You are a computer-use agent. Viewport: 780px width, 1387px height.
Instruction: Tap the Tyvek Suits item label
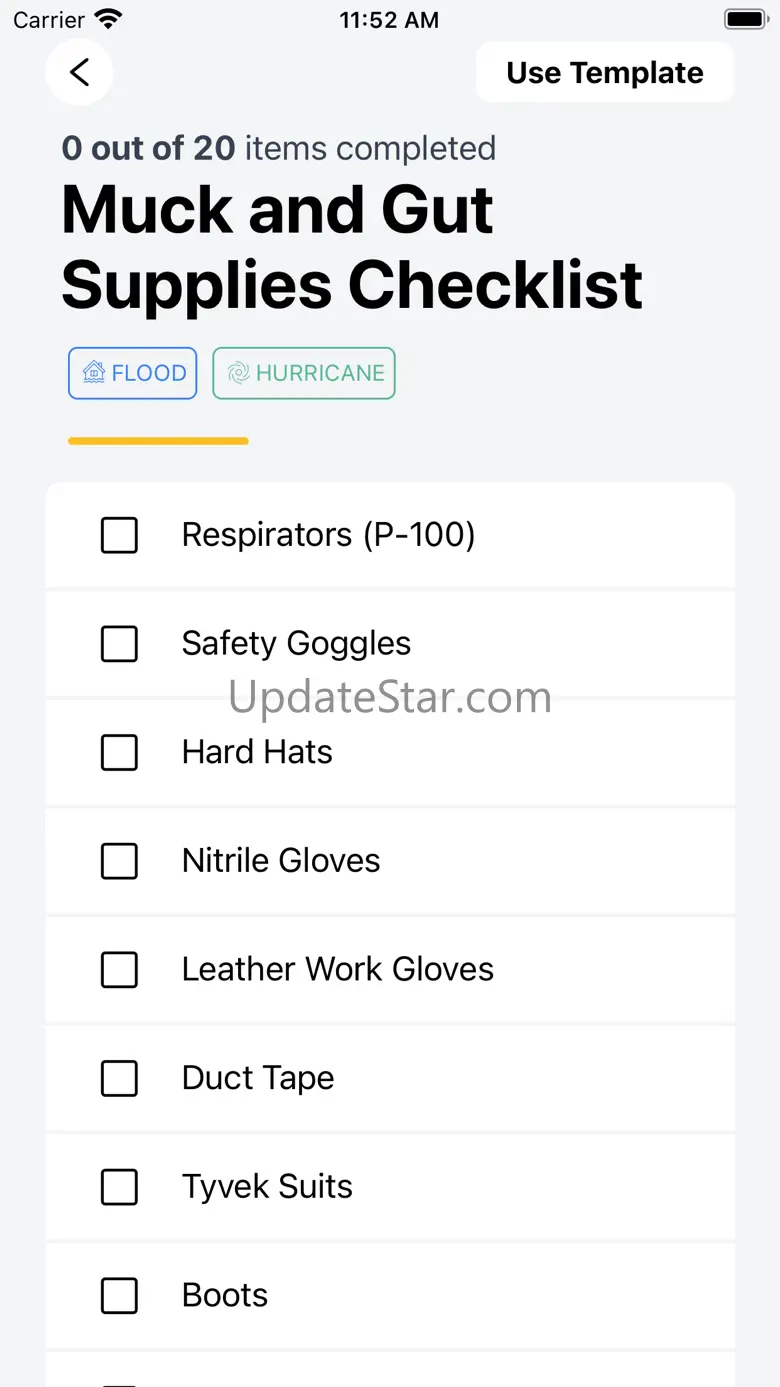267,1187
